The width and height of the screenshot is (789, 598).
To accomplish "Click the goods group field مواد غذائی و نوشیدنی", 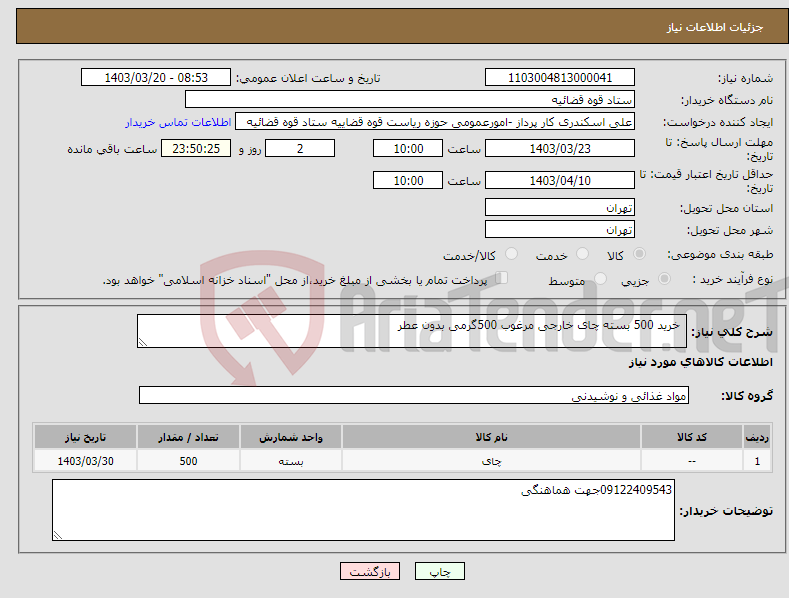I will 414,395.
